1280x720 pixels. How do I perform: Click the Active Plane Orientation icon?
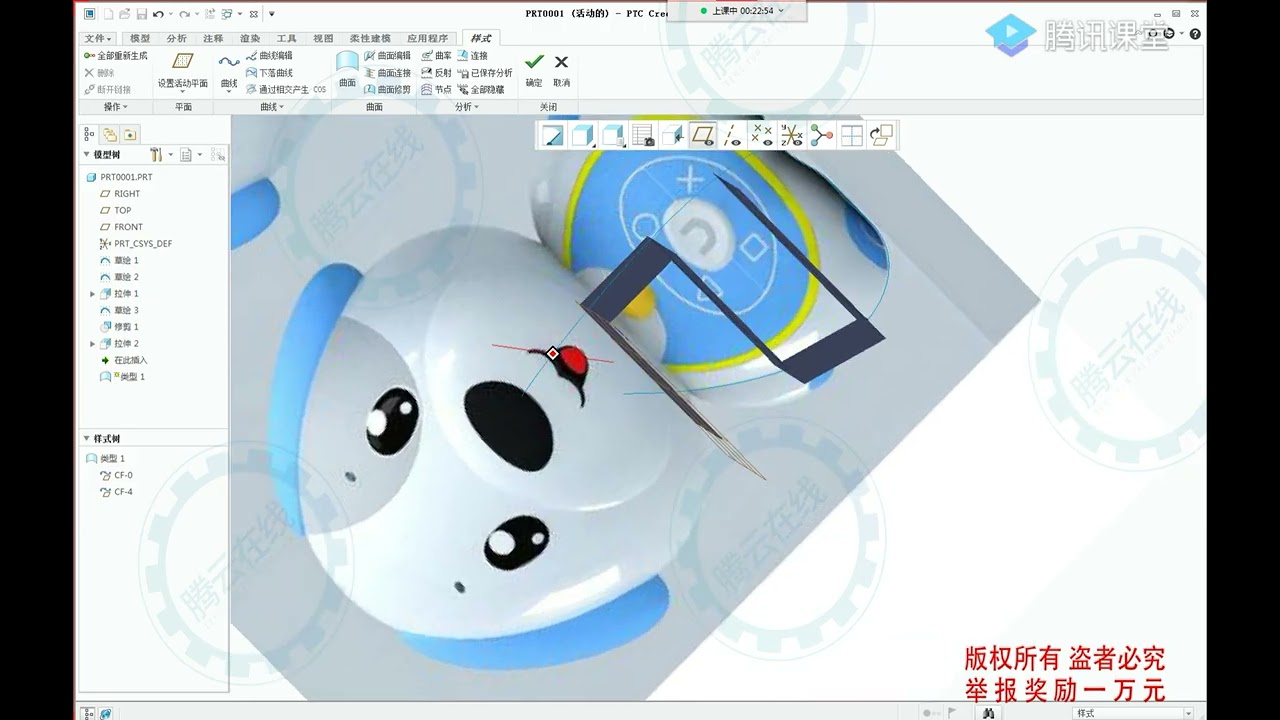[881, 136]
